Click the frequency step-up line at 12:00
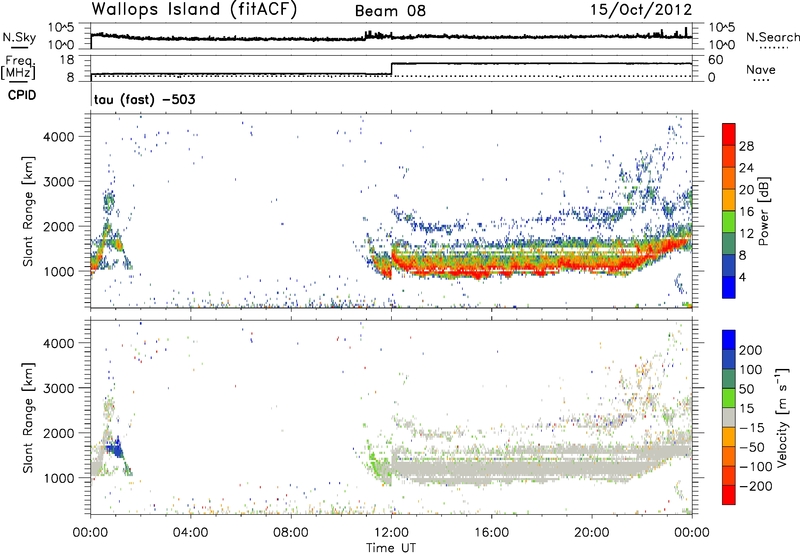The height and width of the screenshot is (554, 800). 391,69
